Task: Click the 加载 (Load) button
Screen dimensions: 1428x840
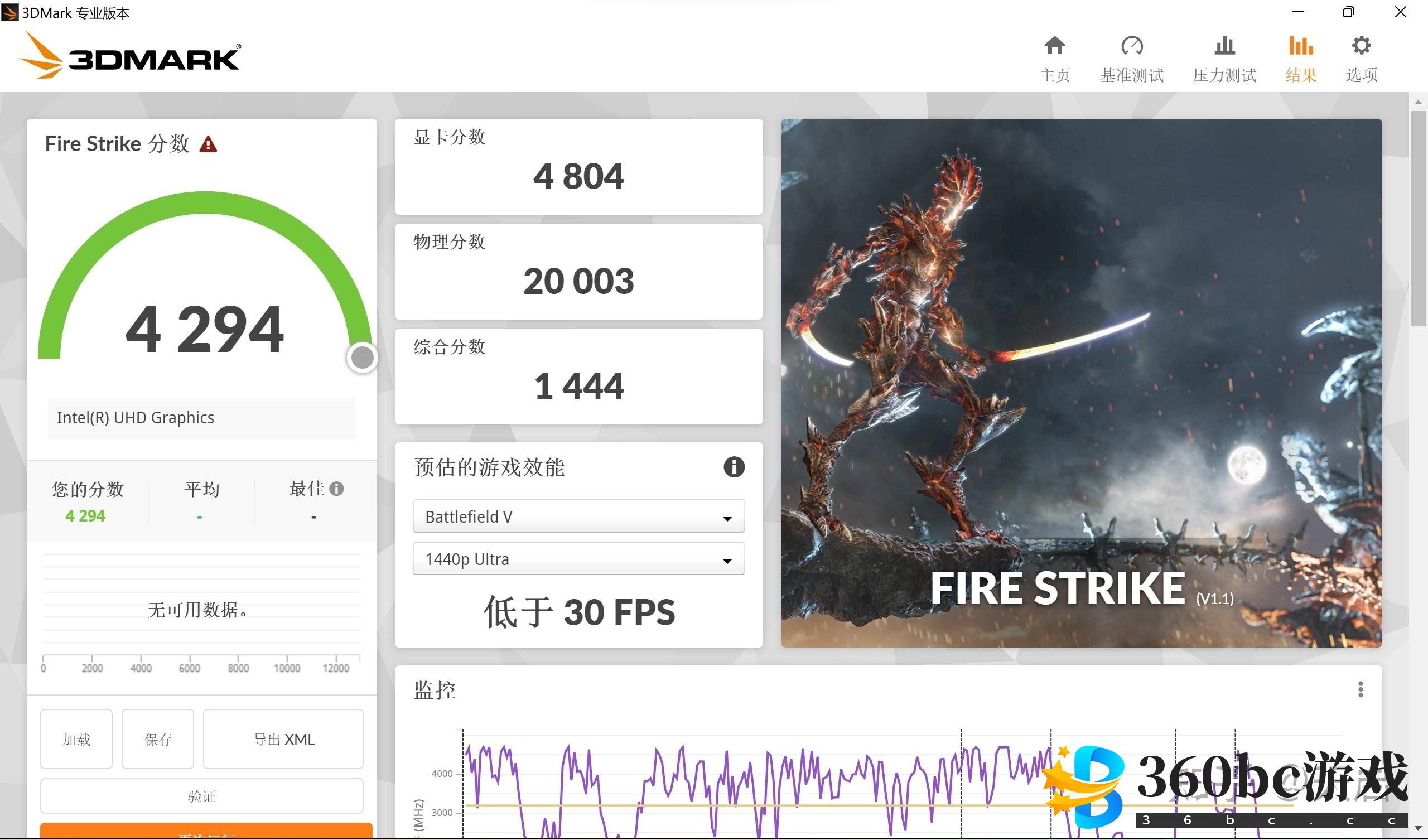Action: [x=76, y=739]
